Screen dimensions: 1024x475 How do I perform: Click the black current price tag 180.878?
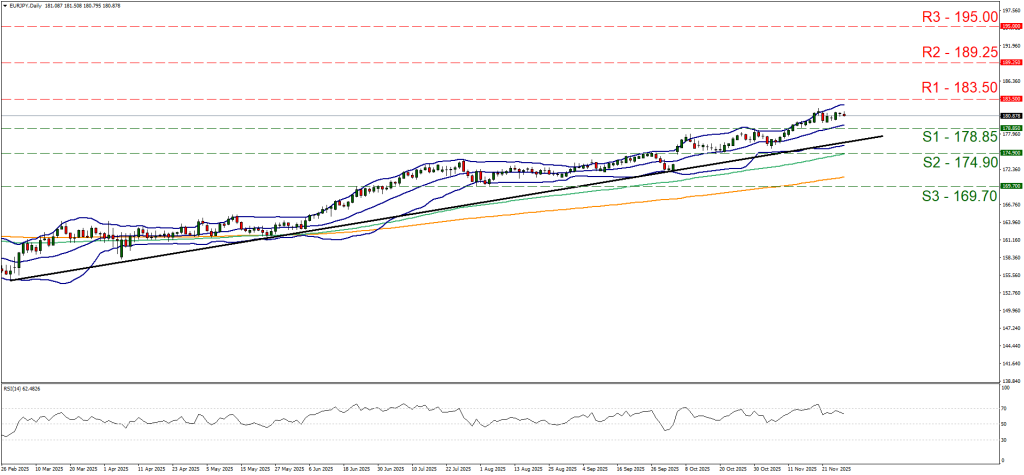pos(1011,116)
